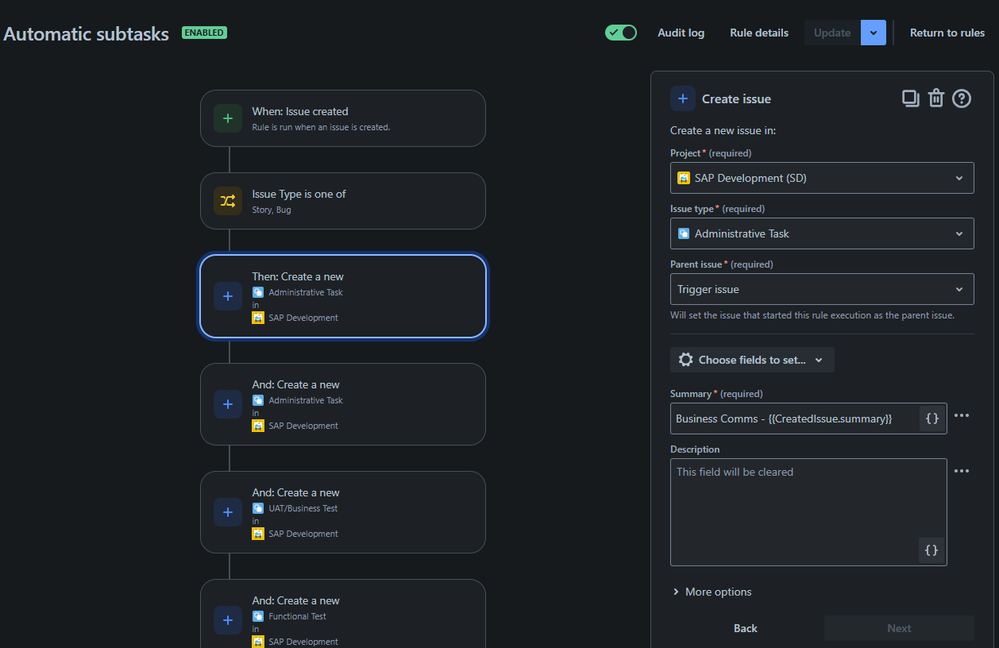Click the plus icon in 'Then: Create a new' card
Viewport: 999px width, 648px height.
tap(227, 296)
